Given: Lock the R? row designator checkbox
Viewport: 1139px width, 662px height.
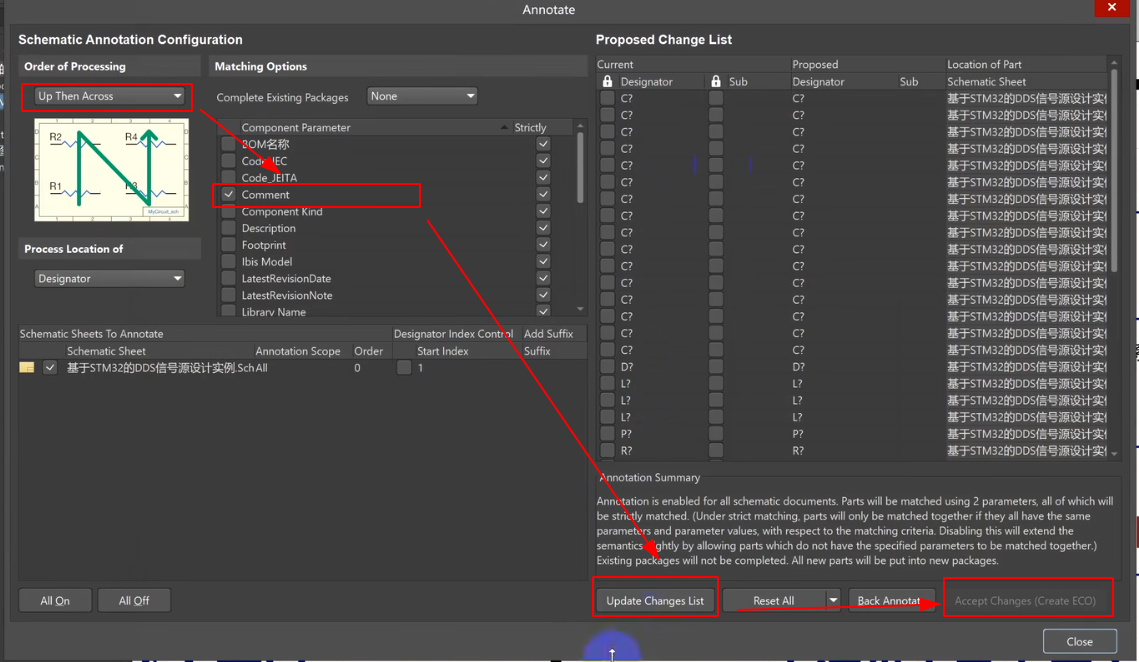Looking at the screenshot, I should [607, 451].
